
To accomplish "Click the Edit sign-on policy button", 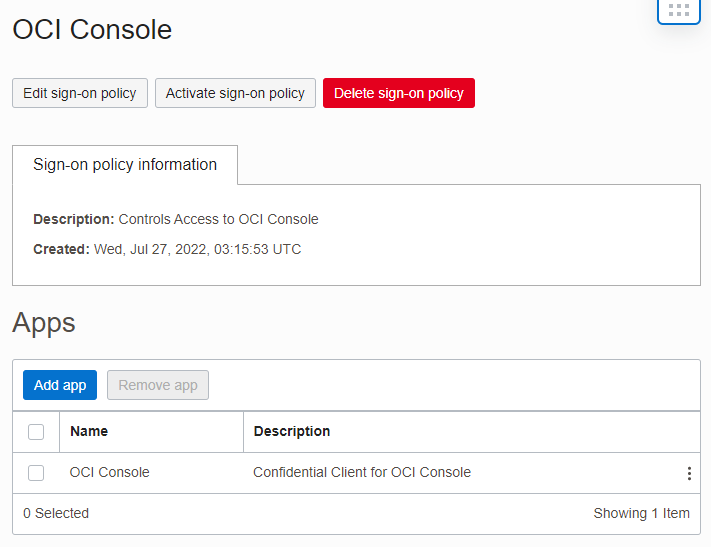I will (x=80, y=93).
